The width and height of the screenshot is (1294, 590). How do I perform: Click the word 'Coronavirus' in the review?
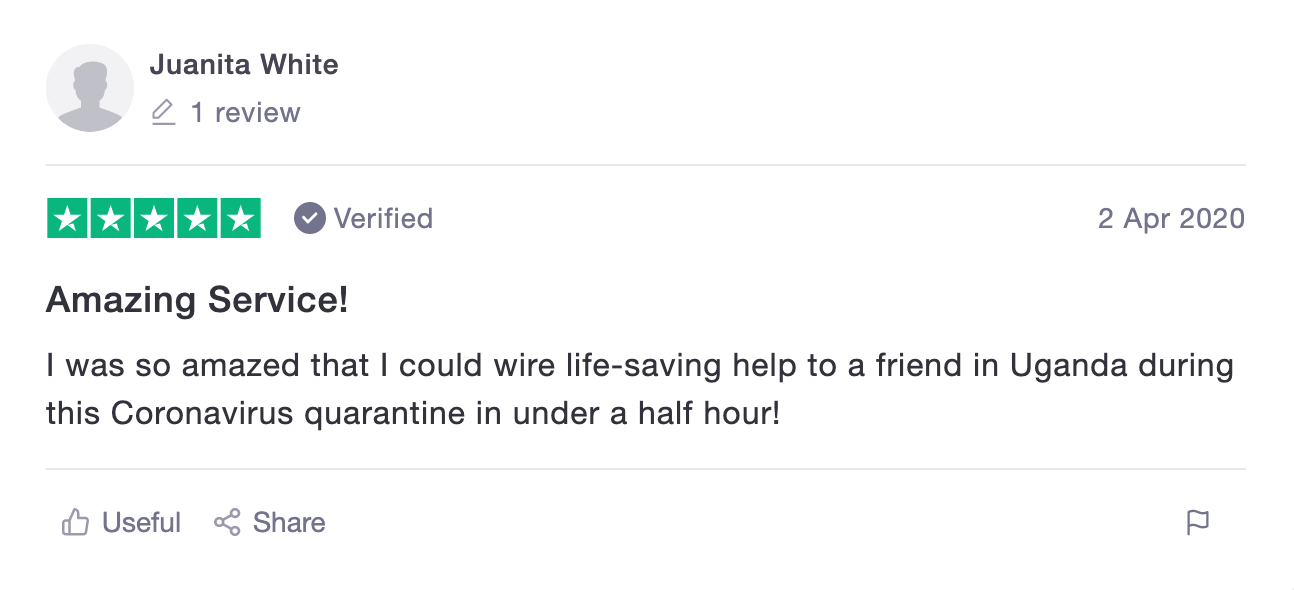pos(203,413)
